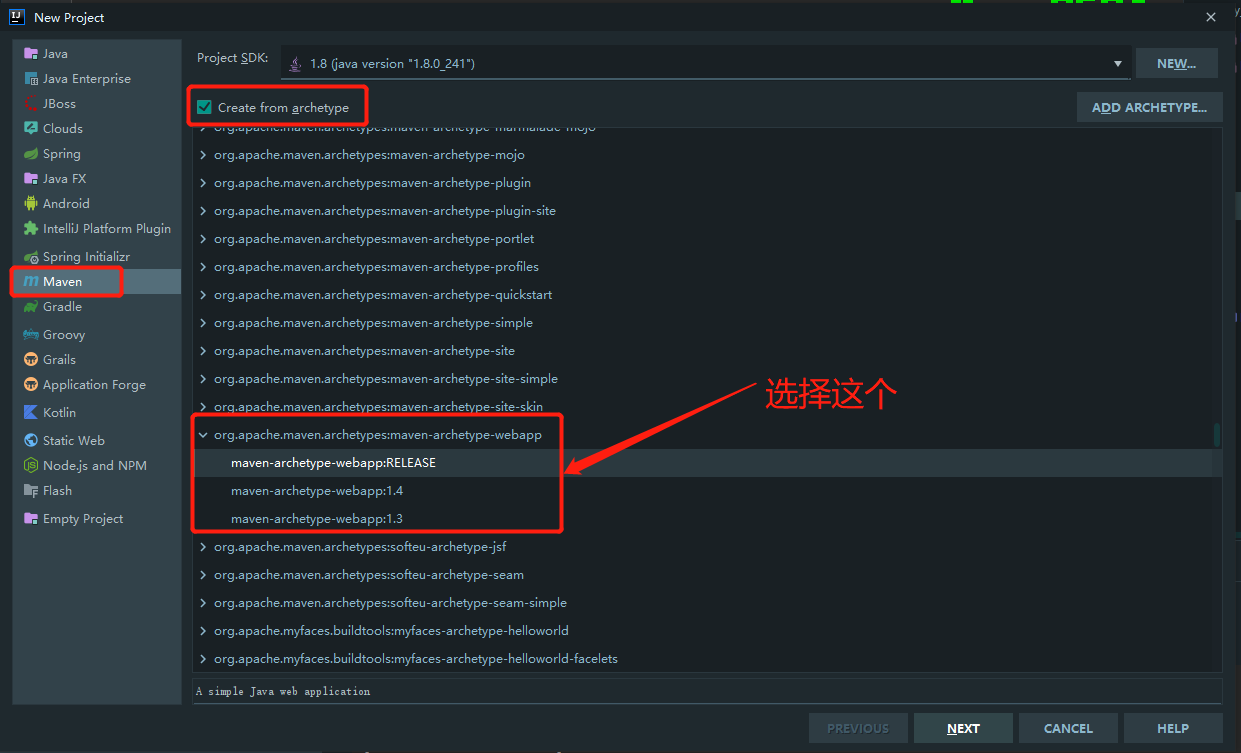Expand the maven-archetype-plugin-site node

(x=203, y=211)
